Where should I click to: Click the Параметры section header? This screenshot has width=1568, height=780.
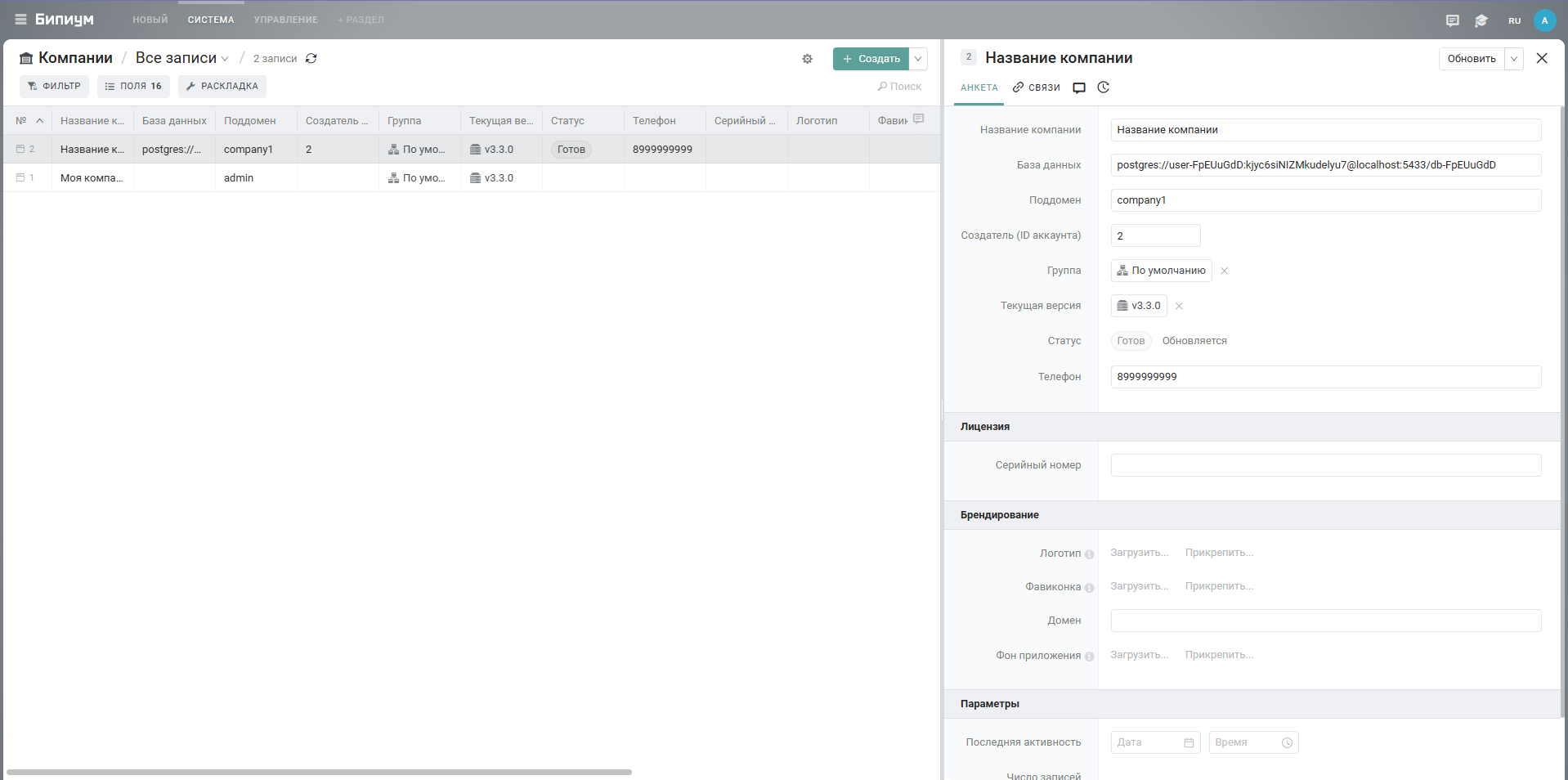(x=1252, y=704)
